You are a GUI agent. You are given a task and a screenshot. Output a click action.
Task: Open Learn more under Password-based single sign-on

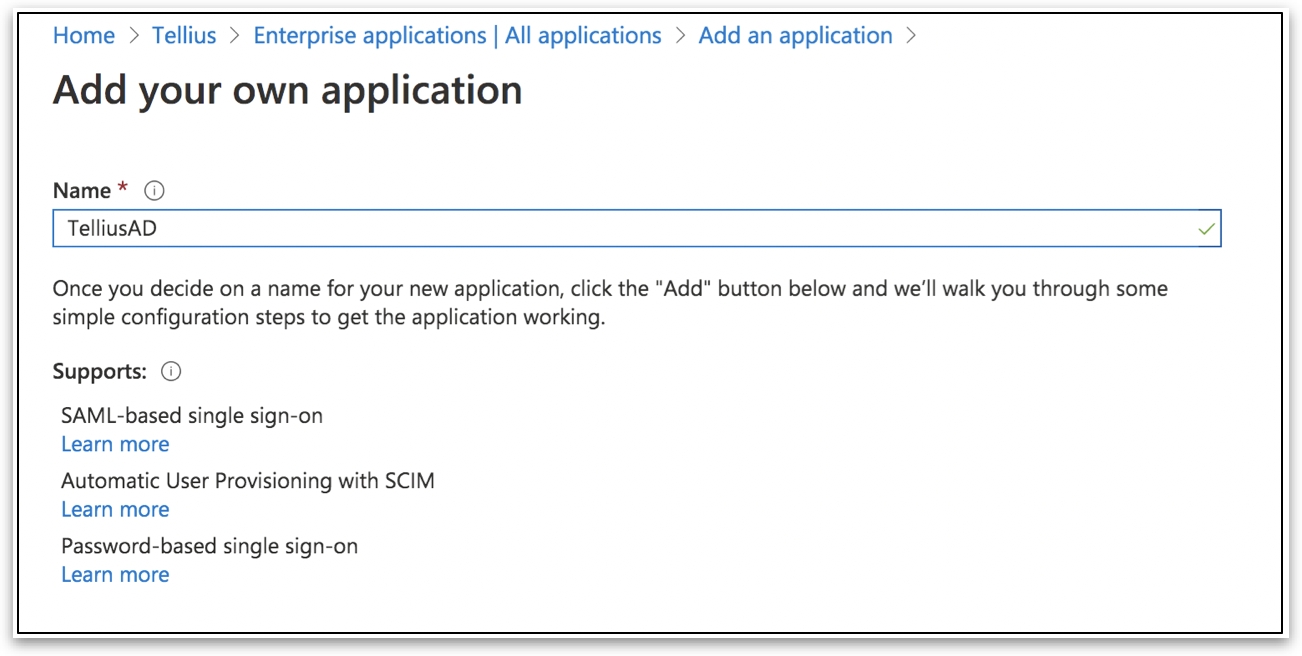coord(115,574)
